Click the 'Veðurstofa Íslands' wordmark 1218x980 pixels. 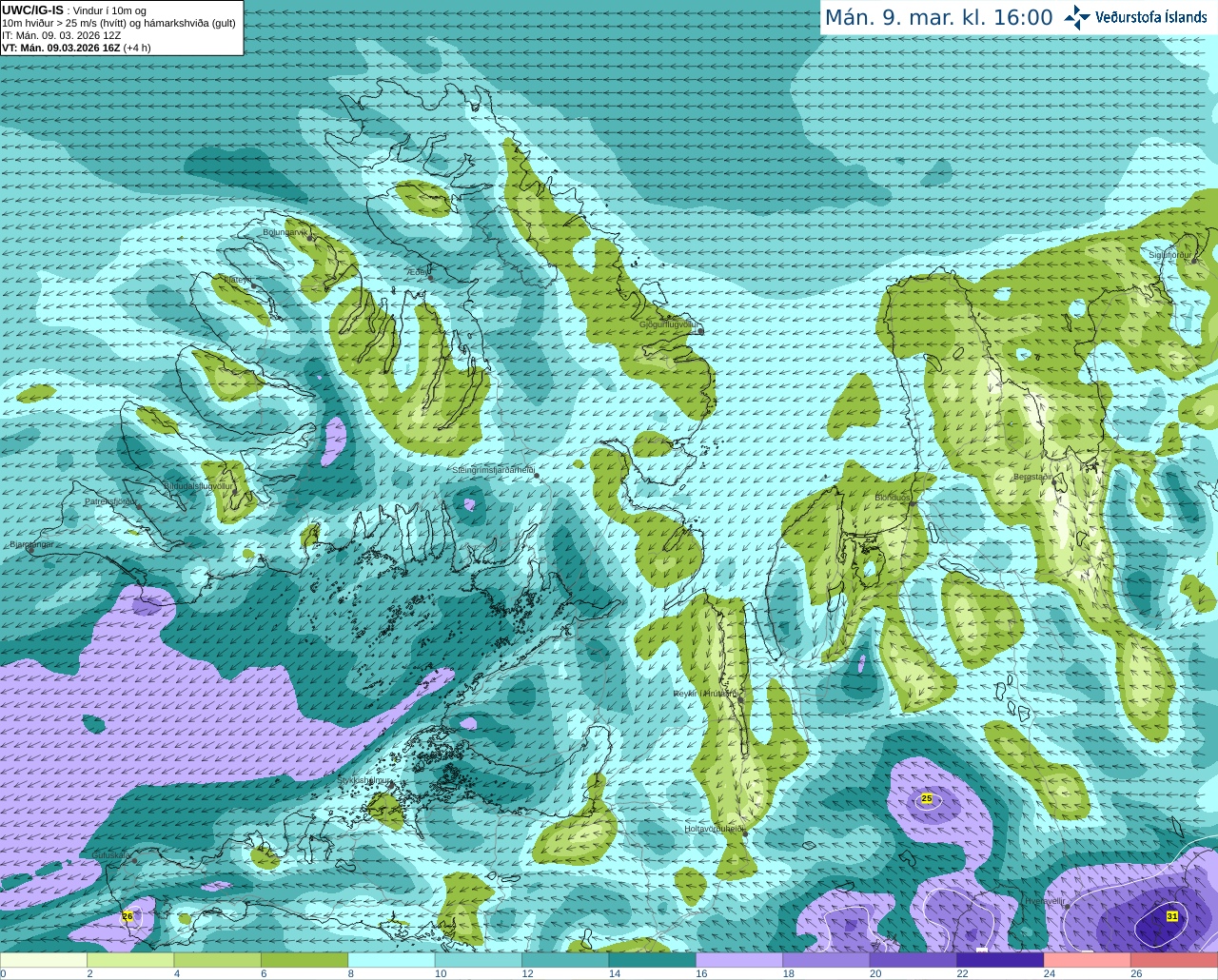(1151, 17)
